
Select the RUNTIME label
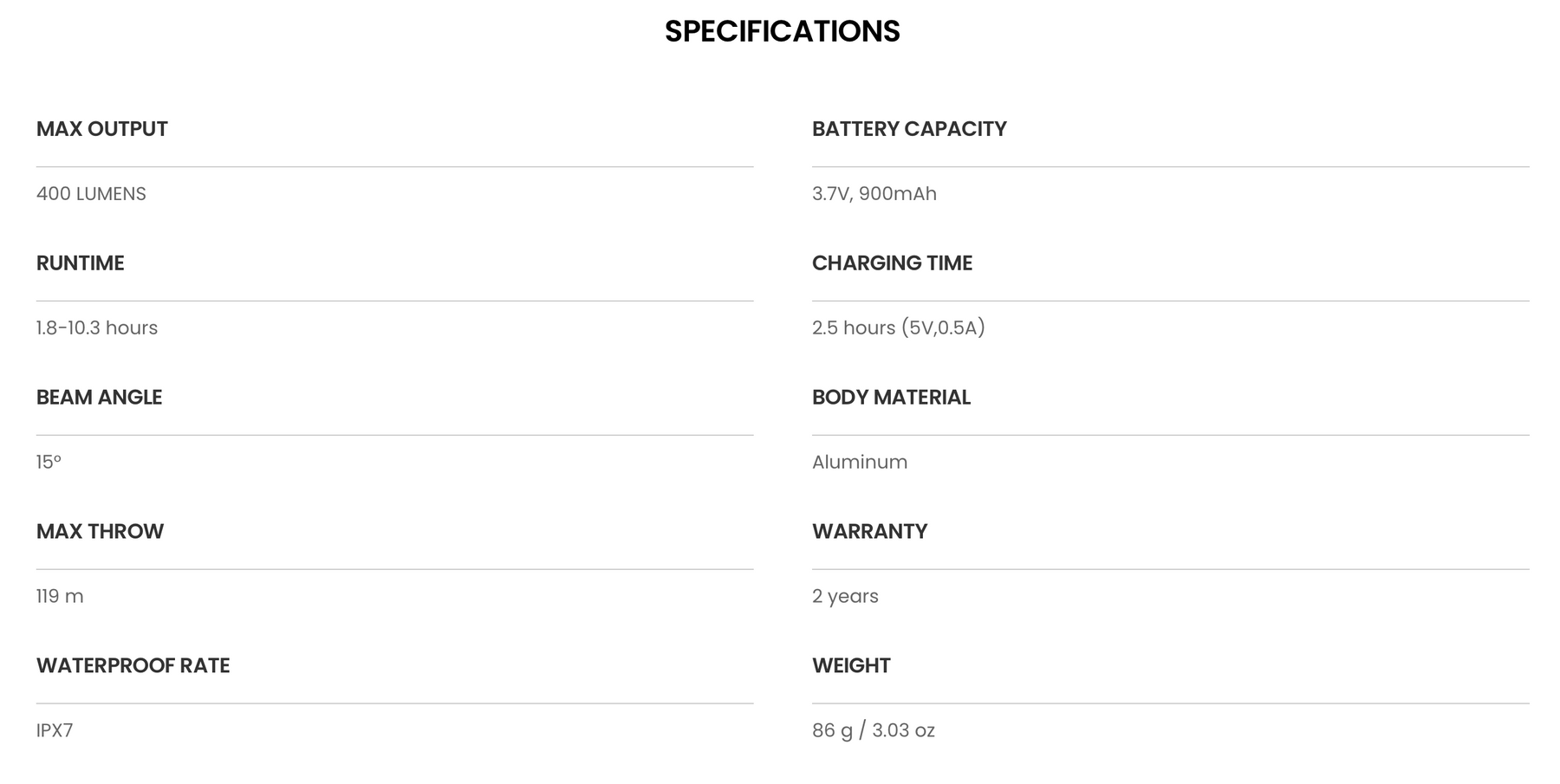pos(81,263)
